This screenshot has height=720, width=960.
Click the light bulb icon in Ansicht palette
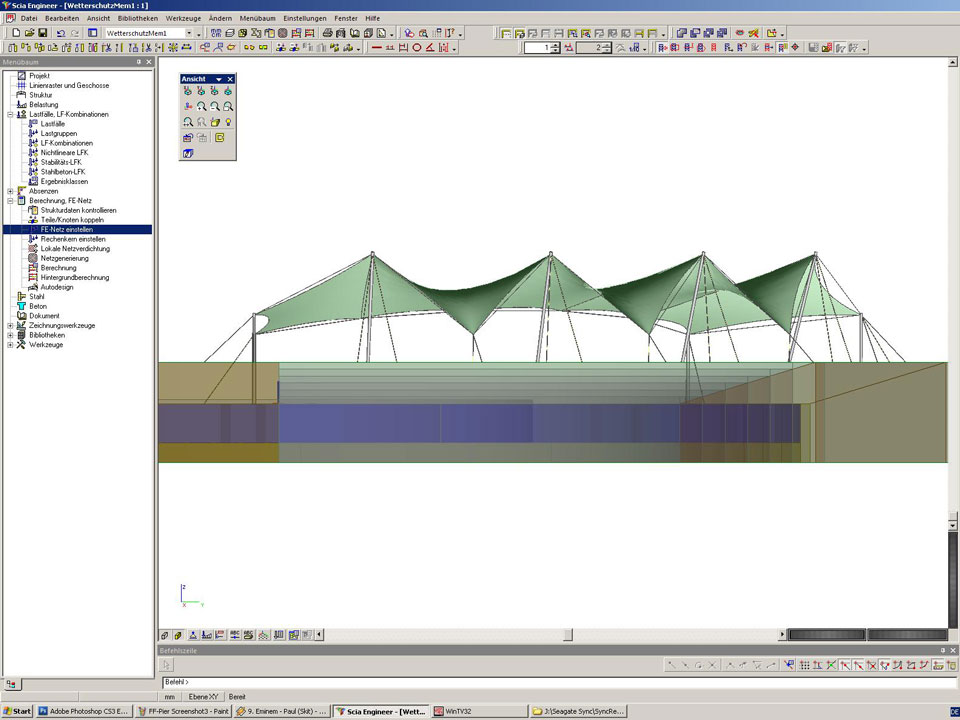coord(229,122)
